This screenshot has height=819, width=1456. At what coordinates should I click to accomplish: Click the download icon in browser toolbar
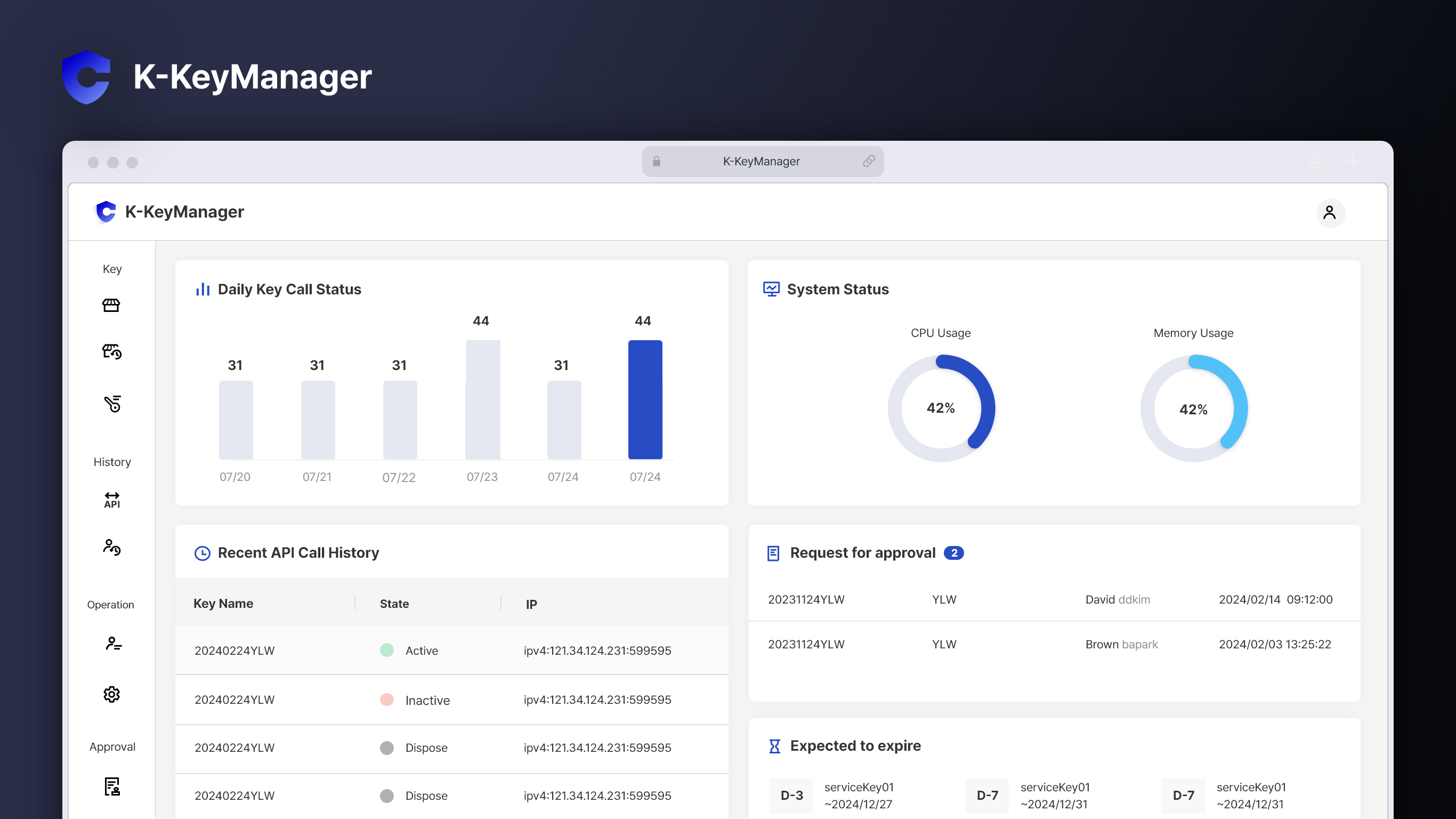point(1317,161)
